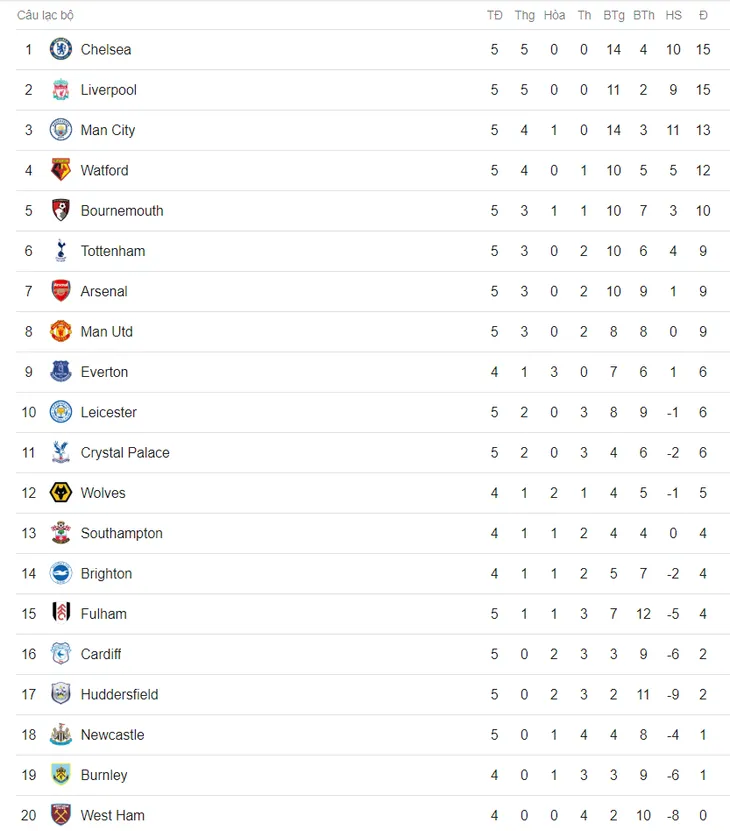Select the Man Utd crest icon
Screen dimensions: 730x831
click(x=61, y=331)
